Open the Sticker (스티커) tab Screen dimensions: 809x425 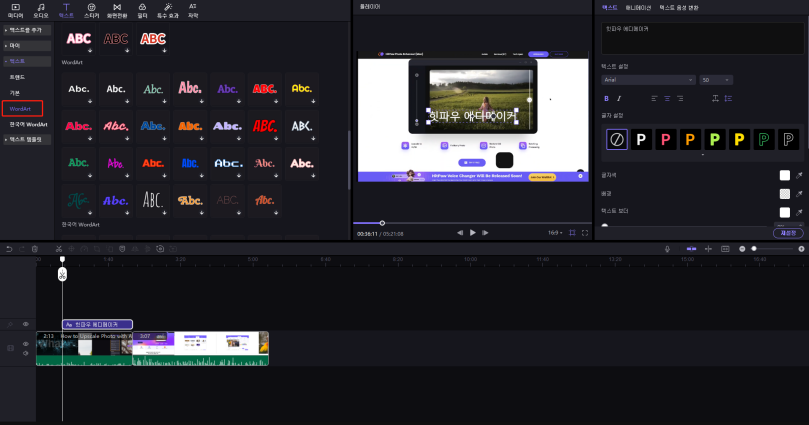tap(91, 10)
